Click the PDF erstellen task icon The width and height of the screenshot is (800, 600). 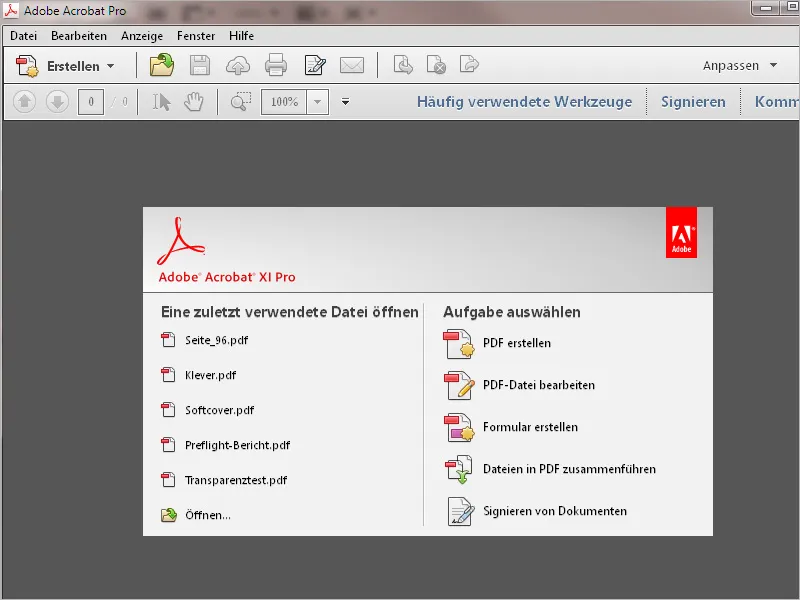[459, 344]
